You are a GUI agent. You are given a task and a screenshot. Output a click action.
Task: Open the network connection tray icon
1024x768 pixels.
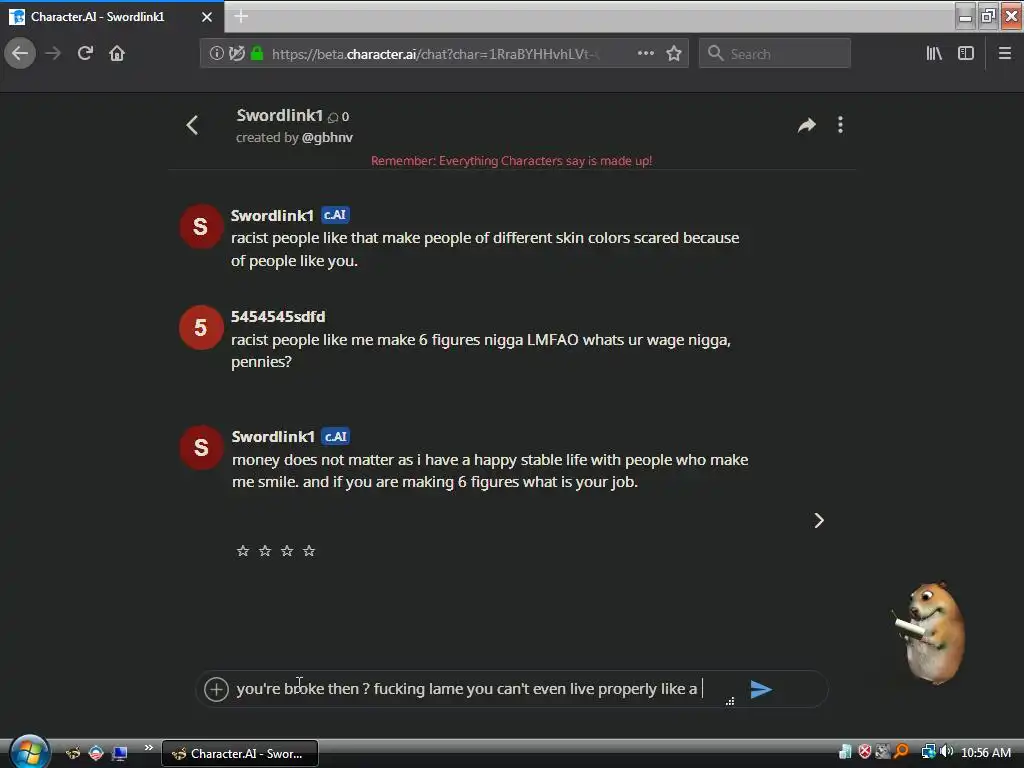[x=928, y=752]
